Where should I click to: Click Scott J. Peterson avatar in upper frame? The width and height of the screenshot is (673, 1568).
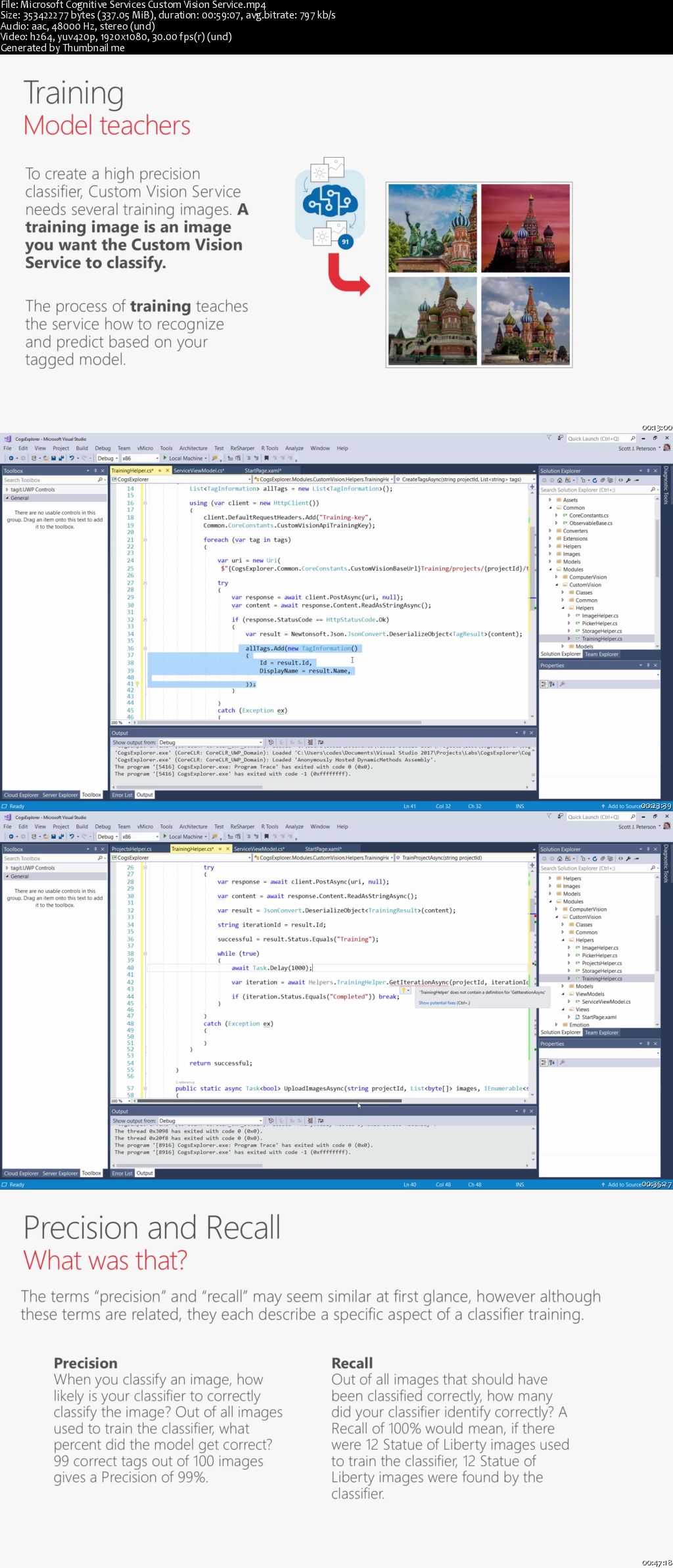[666, 448]
